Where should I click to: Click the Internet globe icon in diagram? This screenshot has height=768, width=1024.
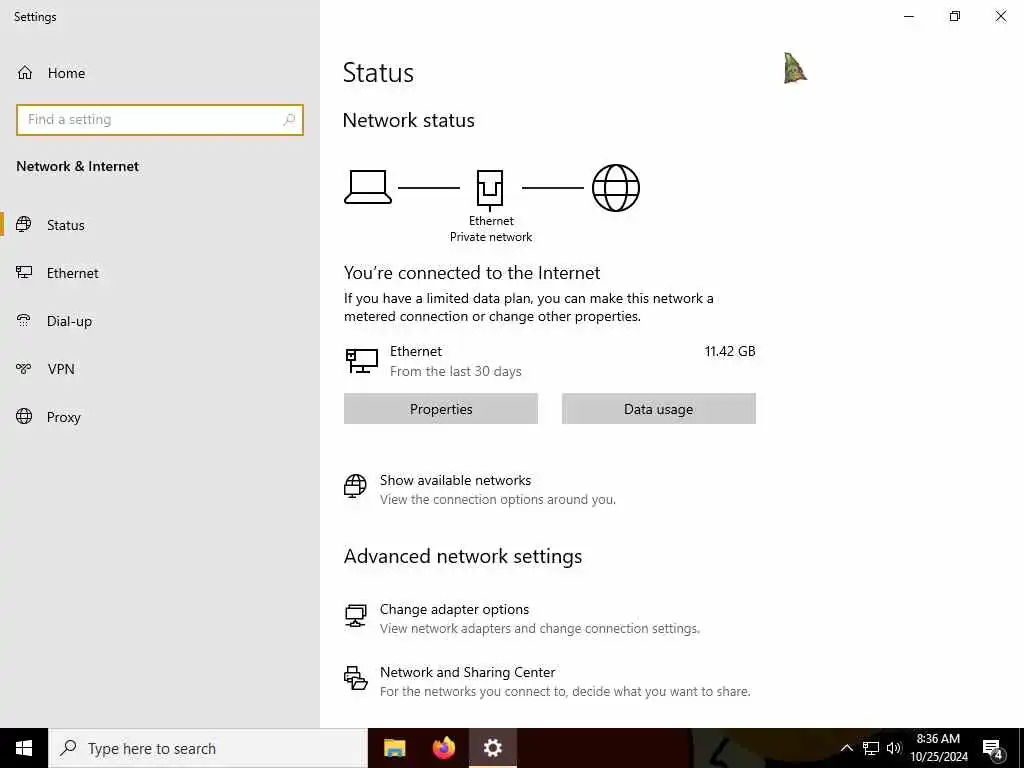click(x=615, y=188)
